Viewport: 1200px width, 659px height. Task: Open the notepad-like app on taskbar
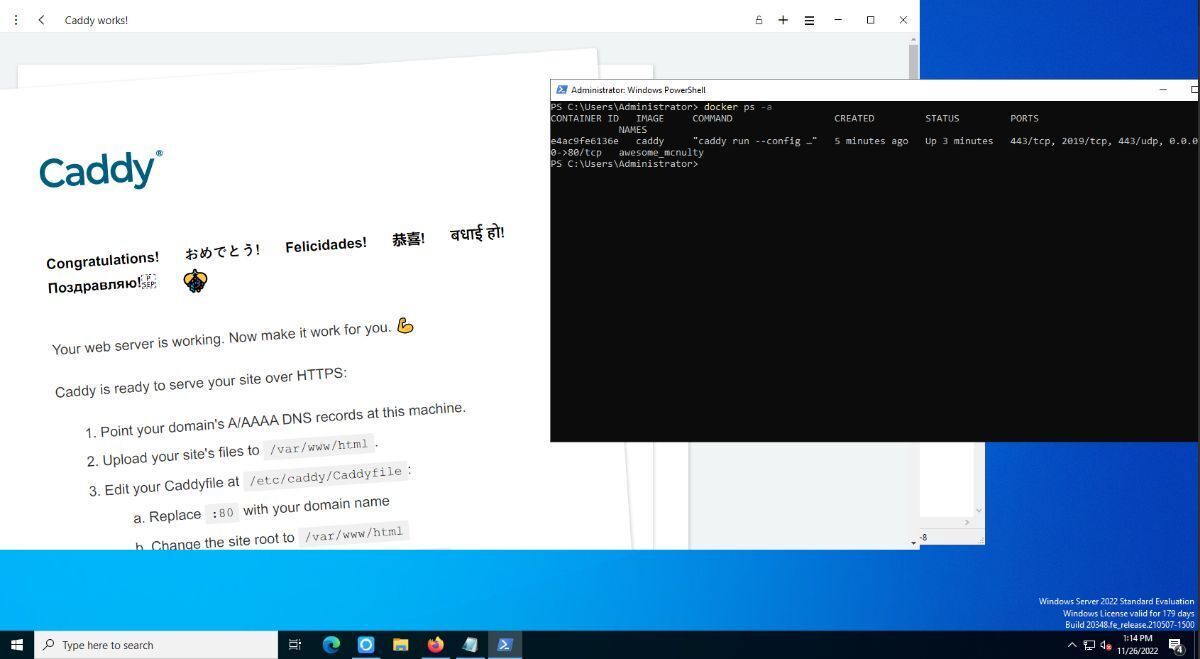tap(470, 645)
